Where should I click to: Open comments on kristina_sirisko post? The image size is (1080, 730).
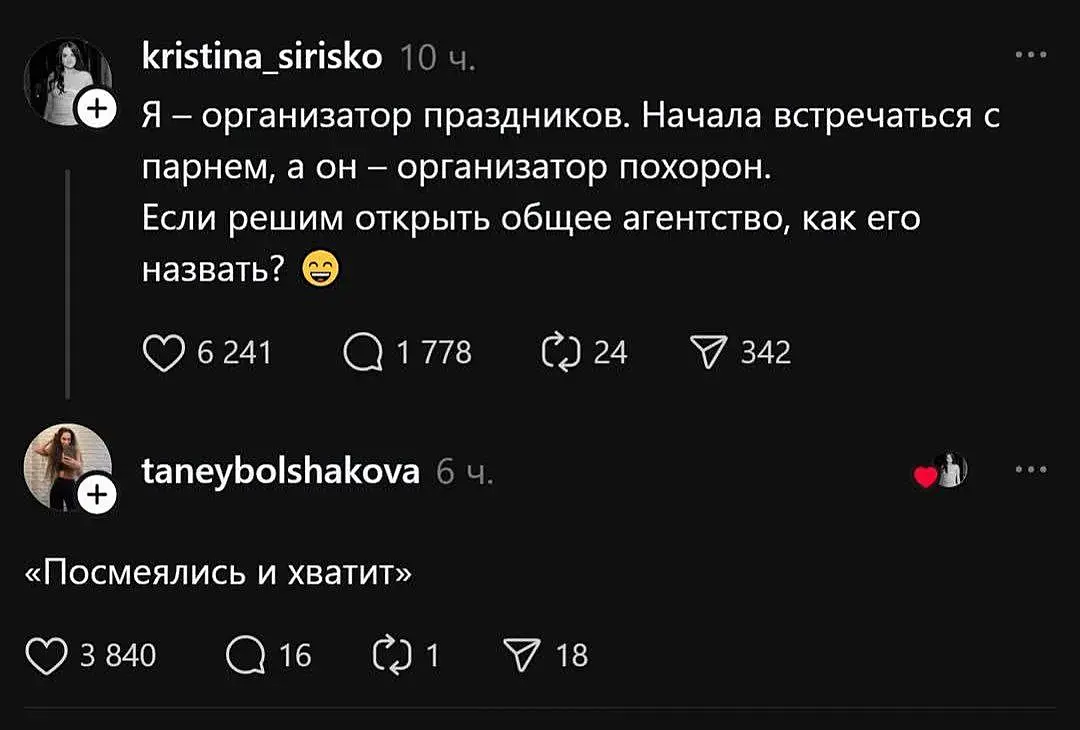[363, 352]
